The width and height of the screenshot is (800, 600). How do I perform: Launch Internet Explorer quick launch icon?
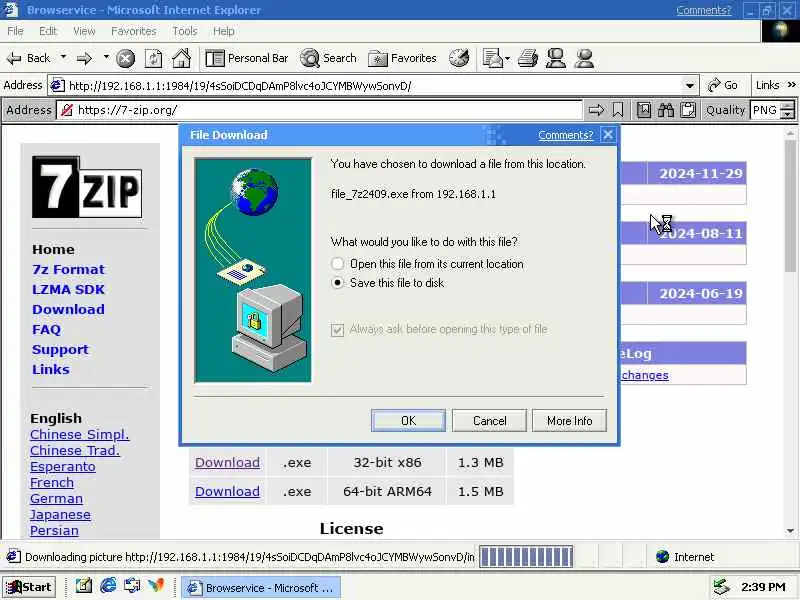coord(108,586)
